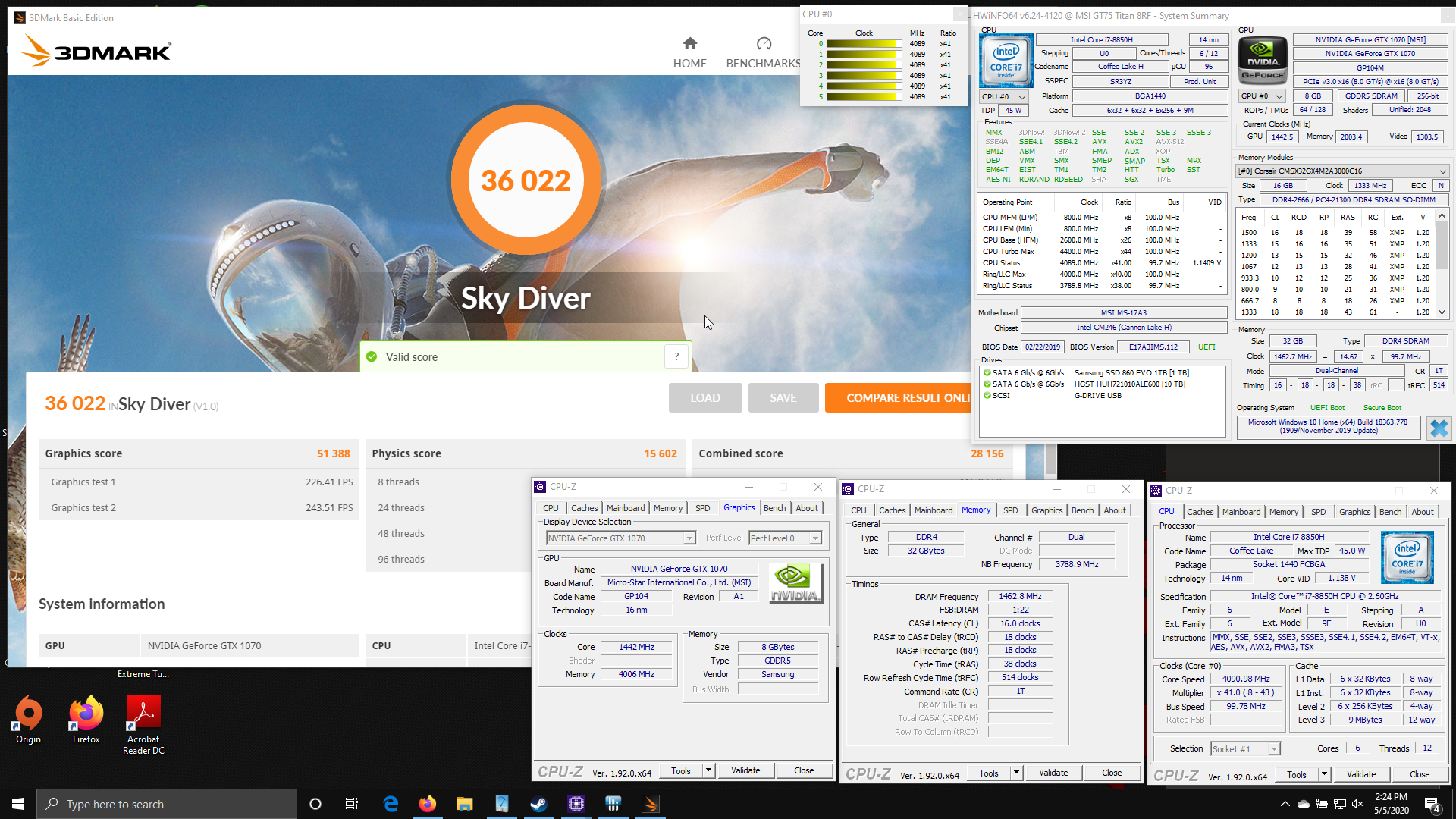The image size is (1456, 819).
Task: Click the question mark next to Valid score
Action: point(676,356)
